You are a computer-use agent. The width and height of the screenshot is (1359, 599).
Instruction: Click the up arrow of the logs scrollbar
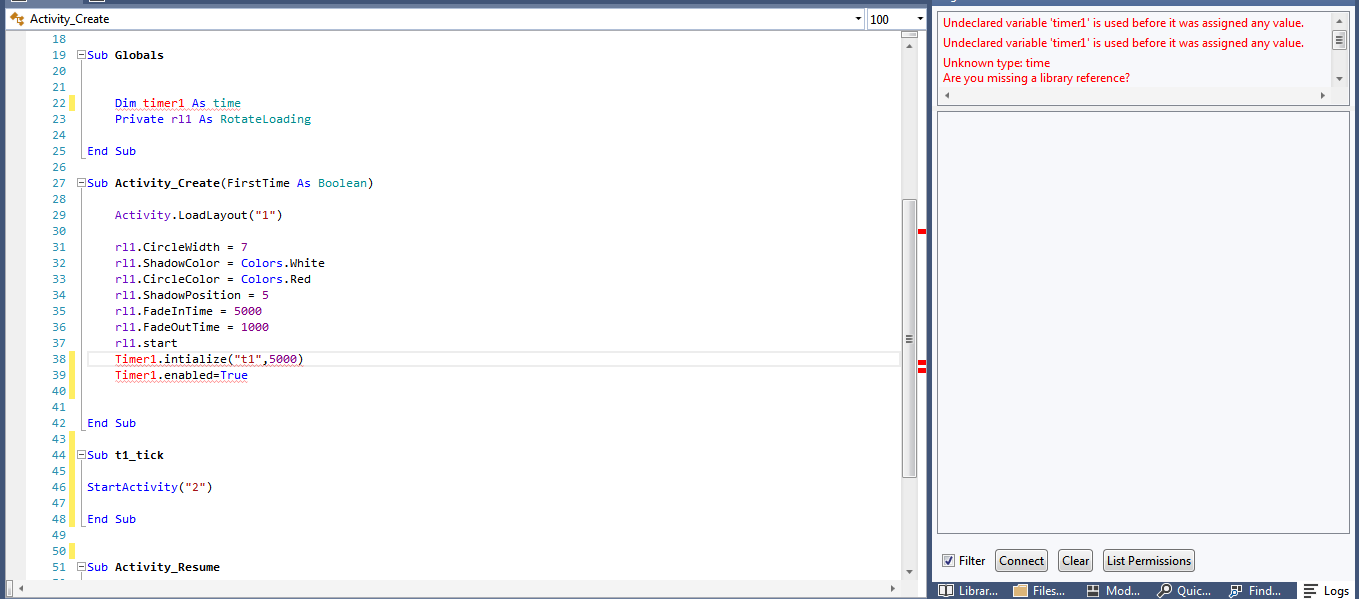(x=1340, y=19)
